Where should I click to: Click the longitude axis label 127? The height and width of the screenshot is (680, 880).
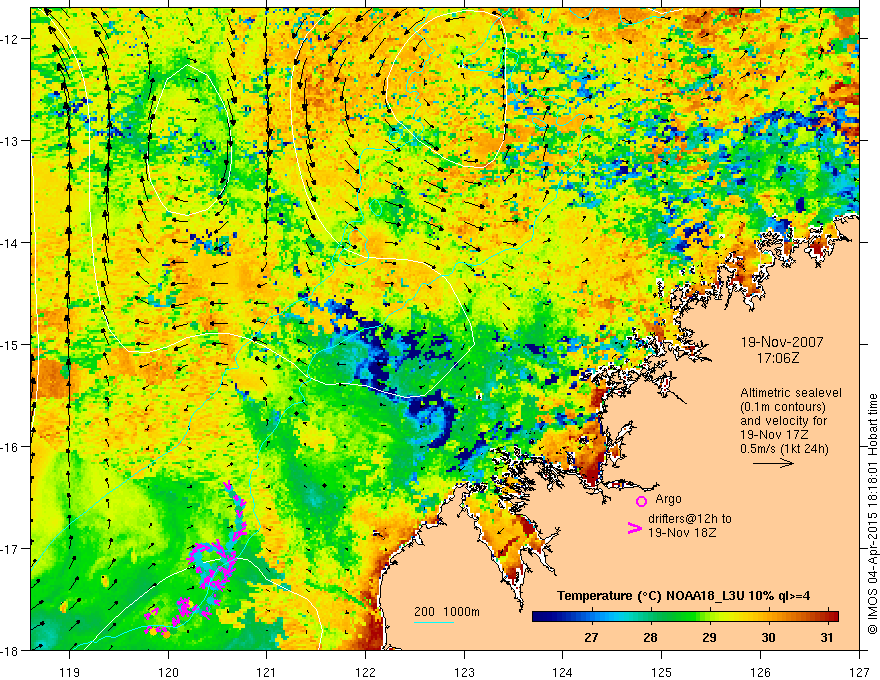[x=859, y=673]
